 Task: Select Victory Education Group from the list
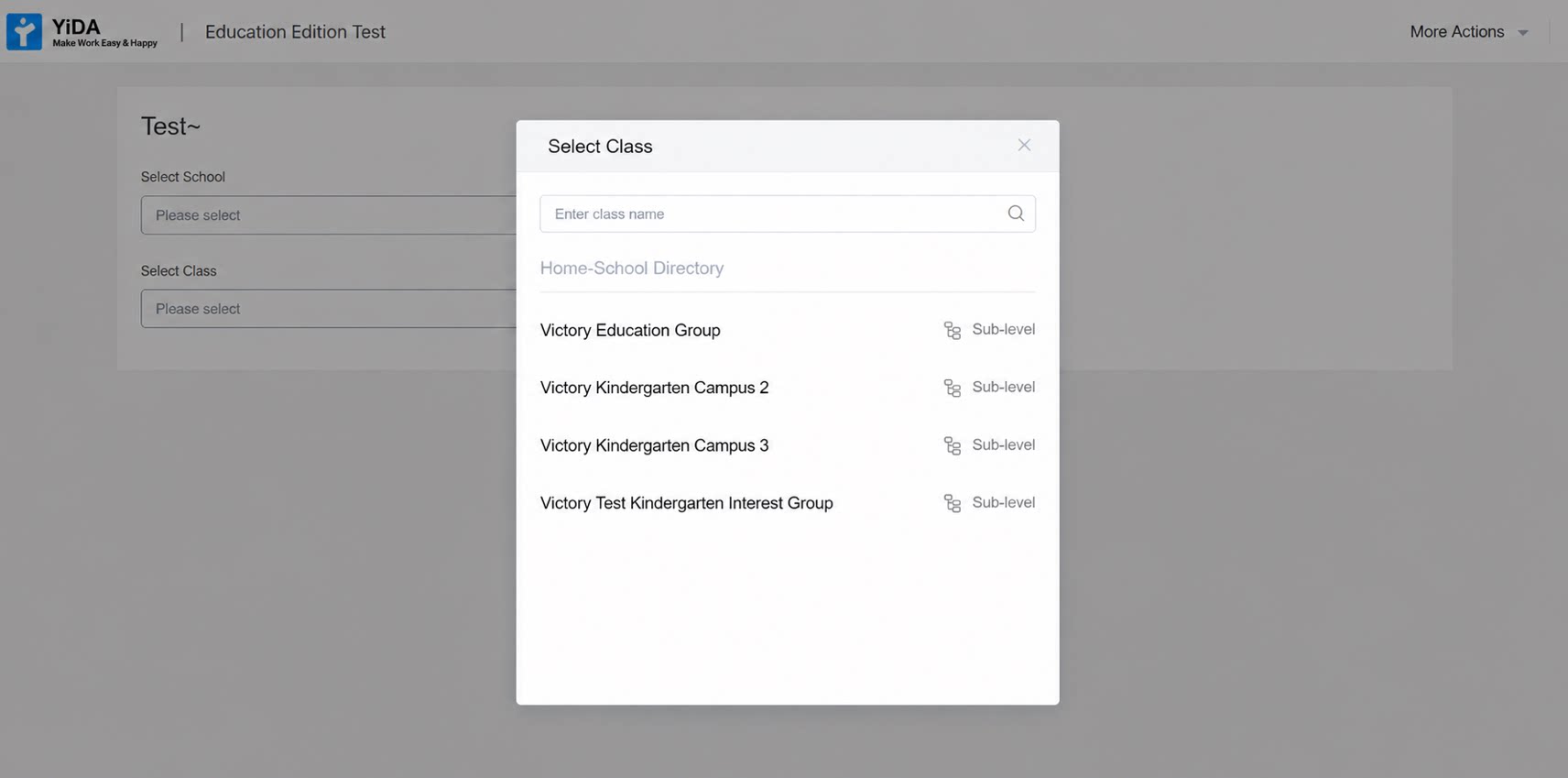point(630,330)
